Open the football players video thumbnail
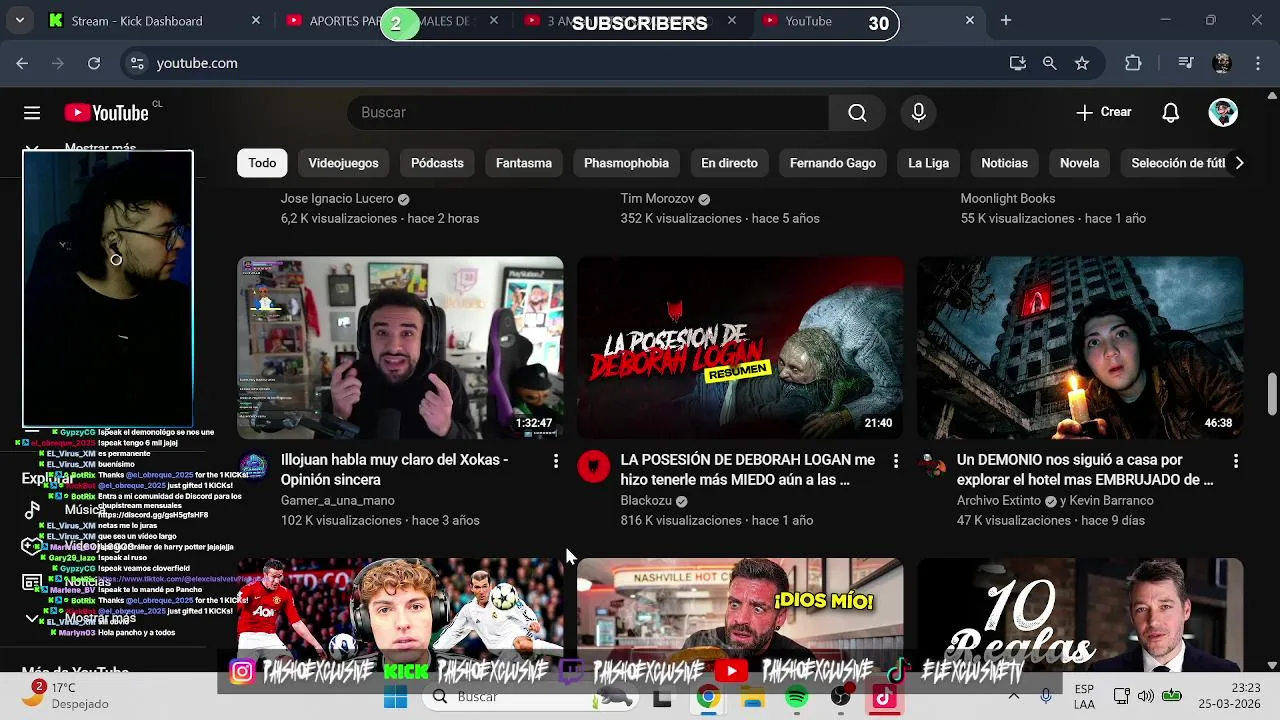The image size is (1280, 720). (x=400, y=612)
